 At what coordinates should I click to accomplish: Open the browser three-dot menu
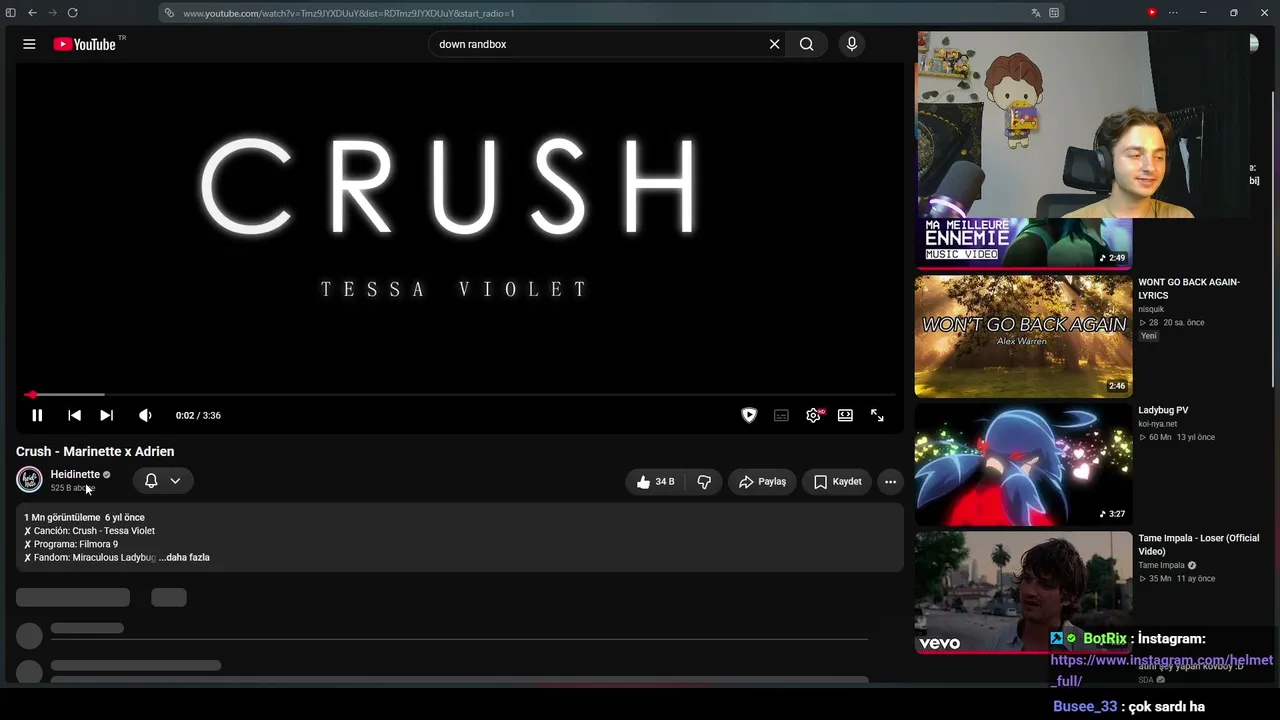1173,13
